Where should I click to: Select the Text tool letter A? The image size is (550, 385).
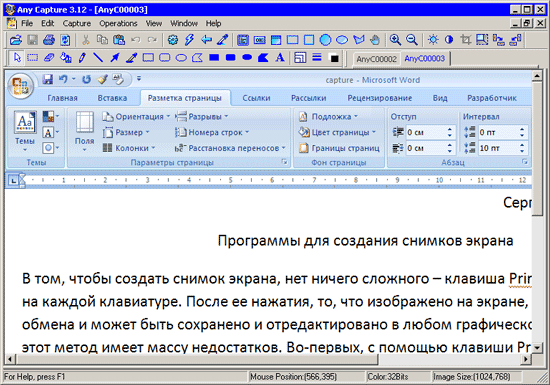(280, 58)
